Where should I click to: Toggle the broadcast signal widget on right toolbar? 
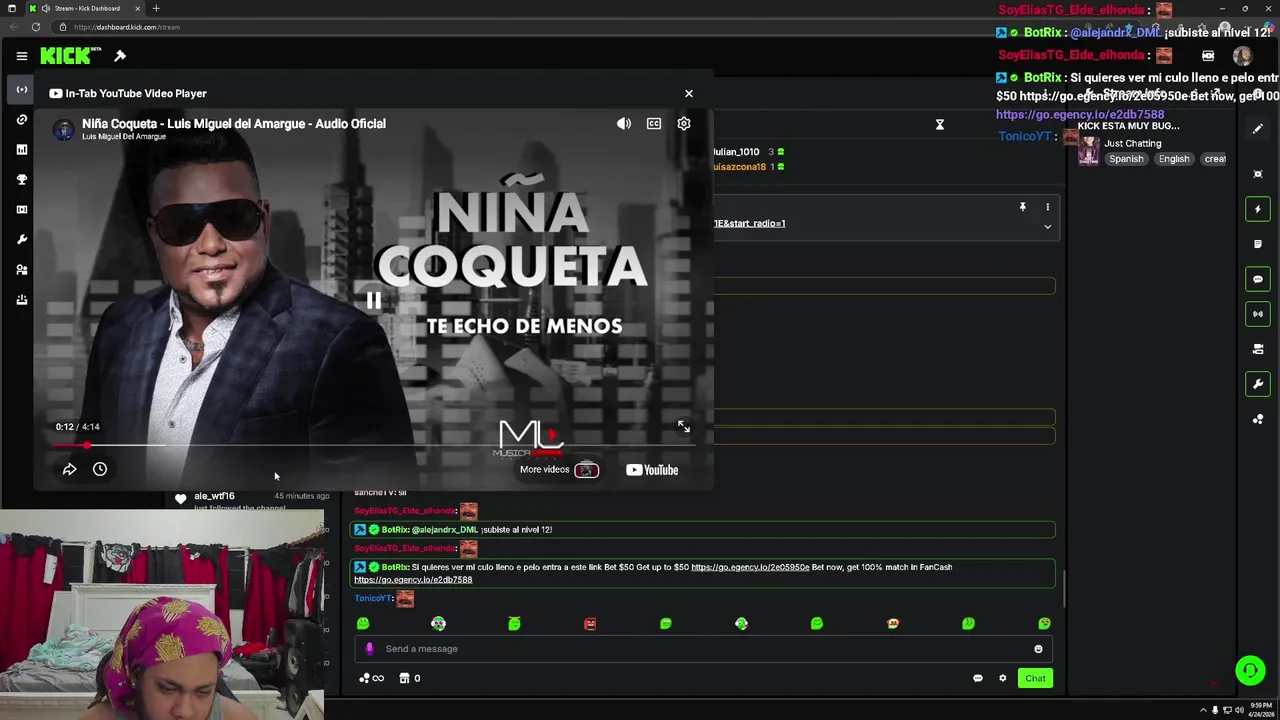click(1258, 314)
